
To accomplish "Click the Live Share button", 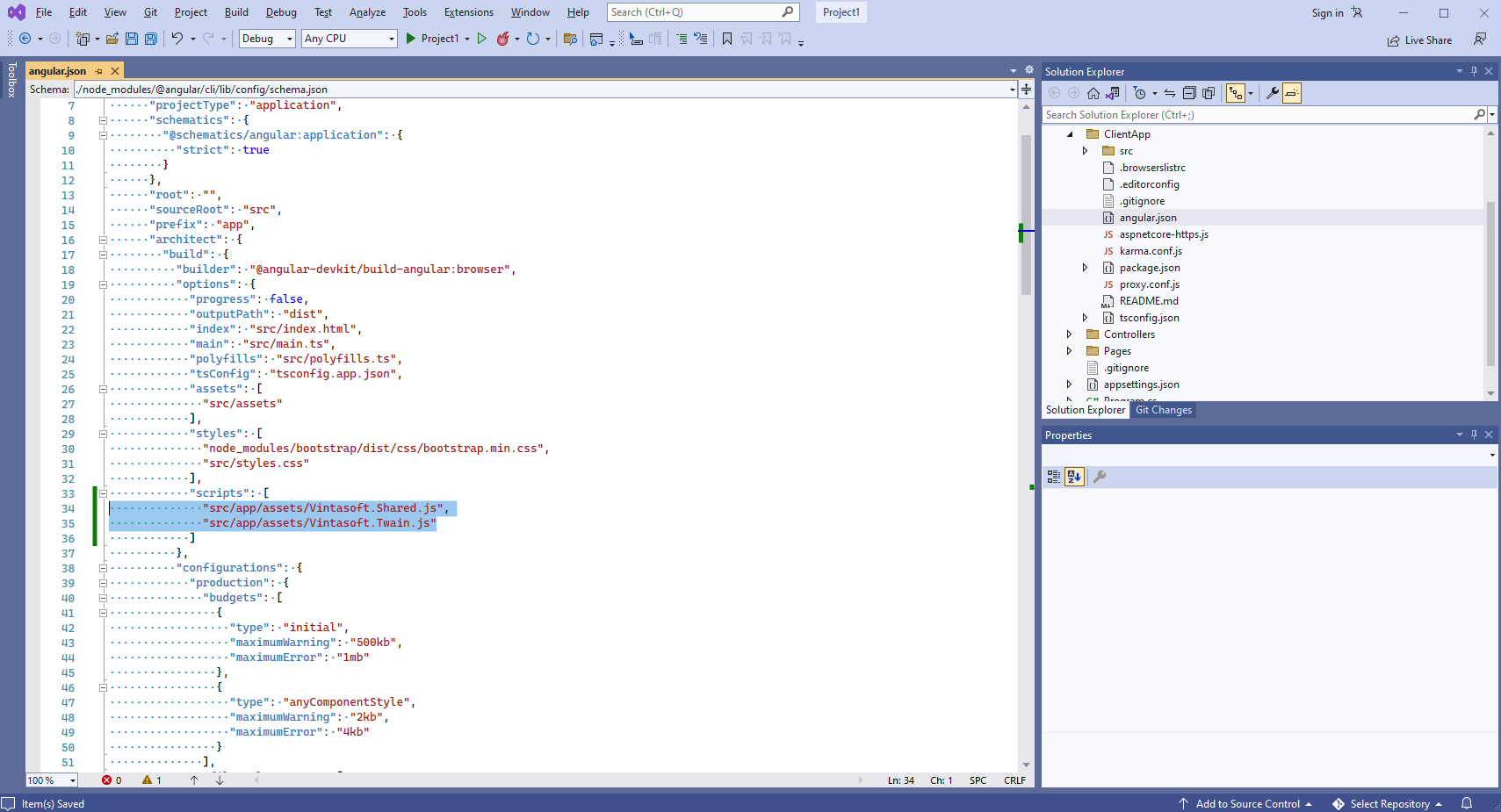I will click(x=1419, y=40).
